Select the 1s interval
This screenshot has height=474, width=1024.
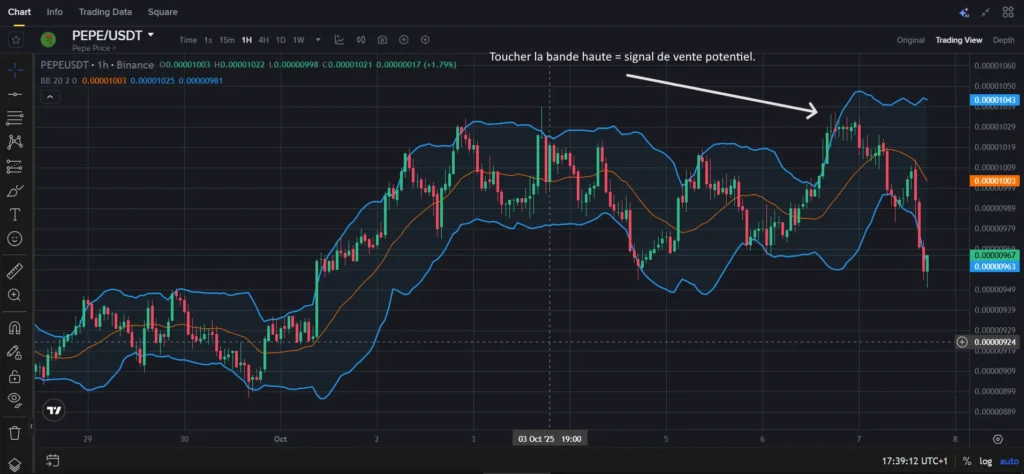208,40
